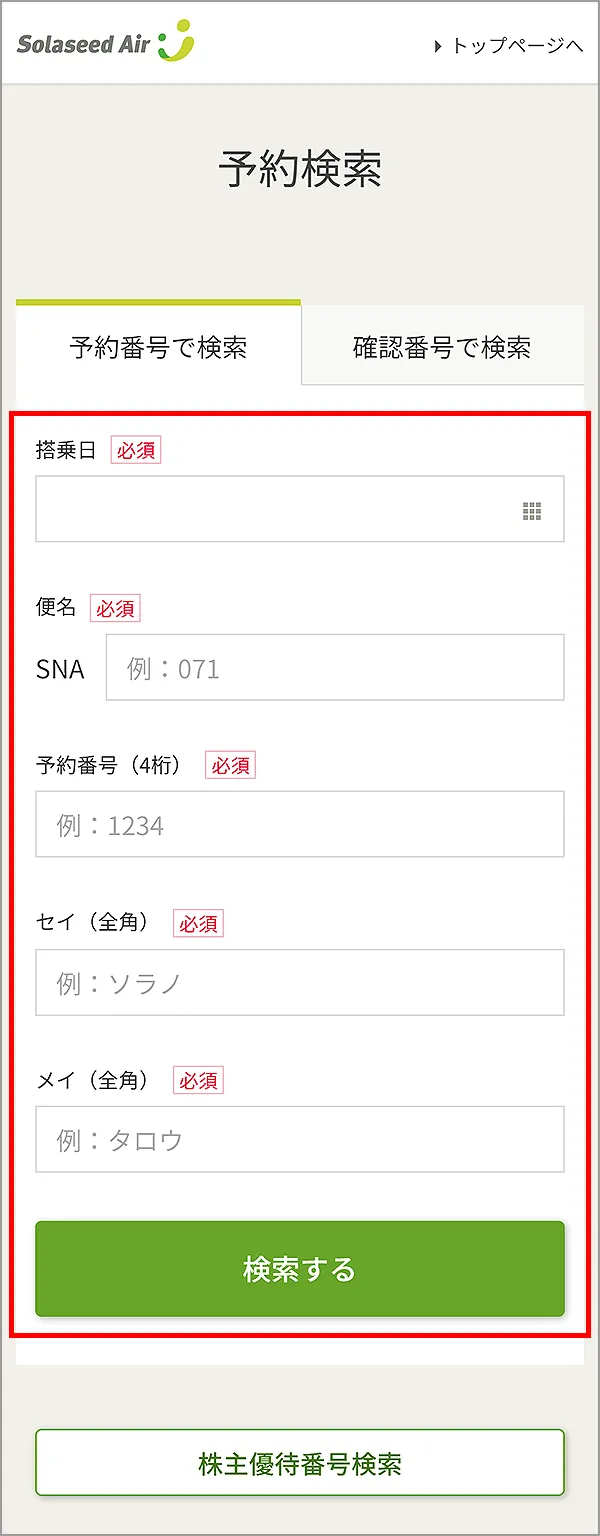
Task: Click the 搭乗日 field label
Action: (66, 450)
